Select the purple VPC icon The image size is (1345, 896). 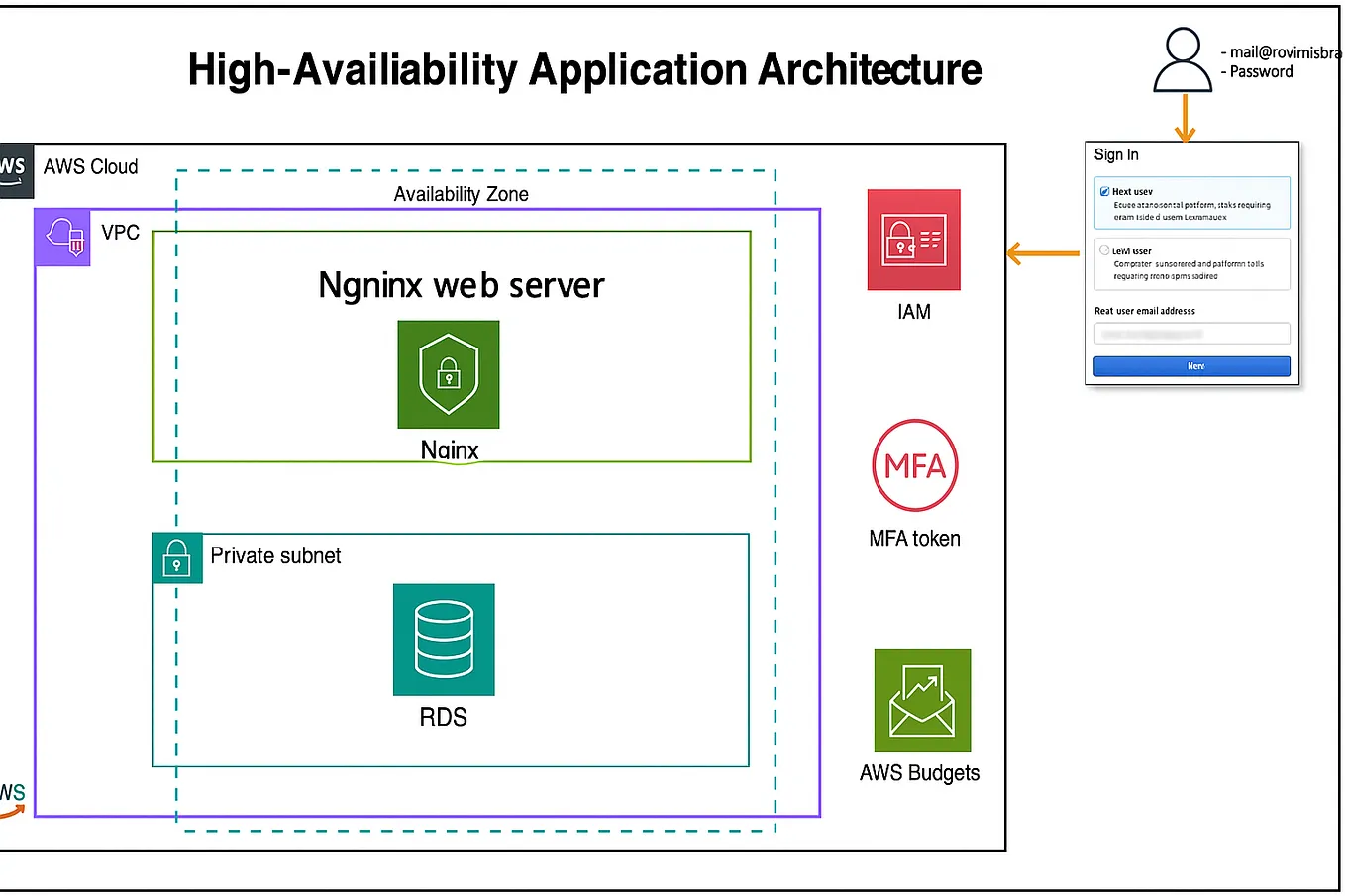(62, 237)
